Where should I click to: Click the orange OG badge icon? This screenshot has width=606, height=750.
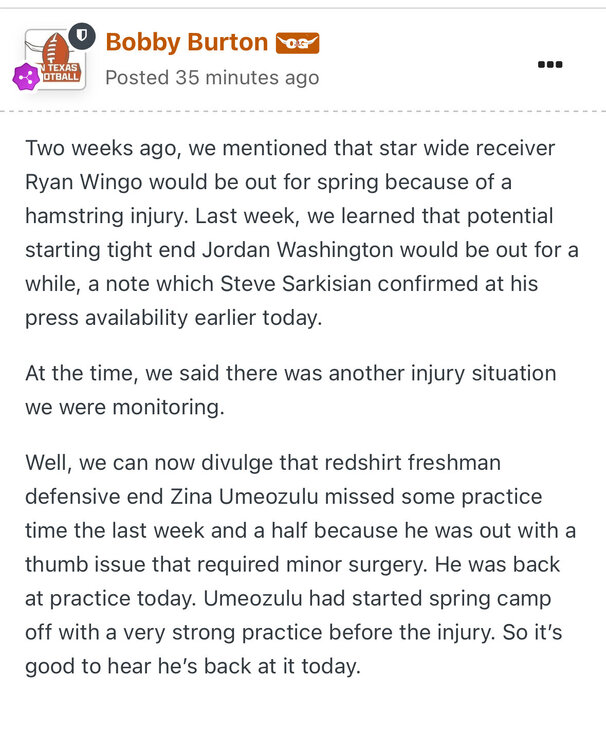(x=297, y=43)
